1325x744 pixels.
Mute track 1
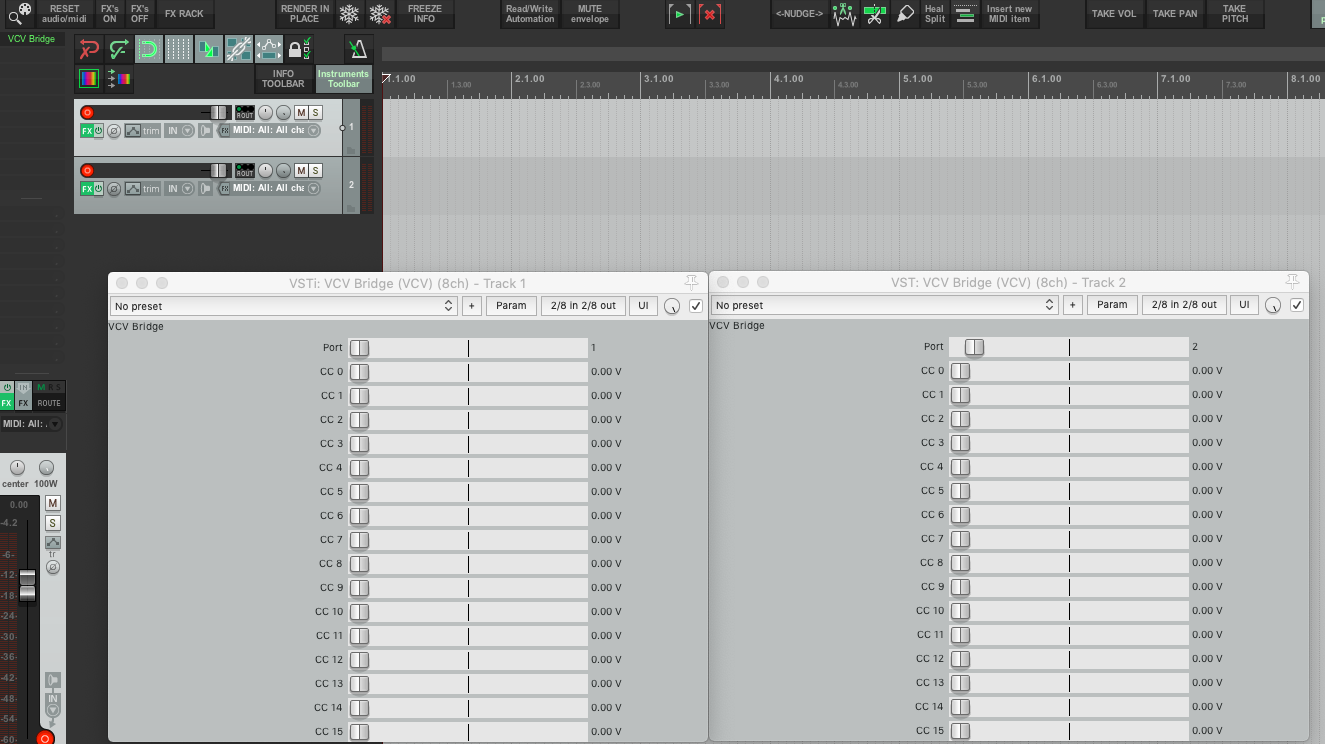pyautogui.click(x=301, y=113)
